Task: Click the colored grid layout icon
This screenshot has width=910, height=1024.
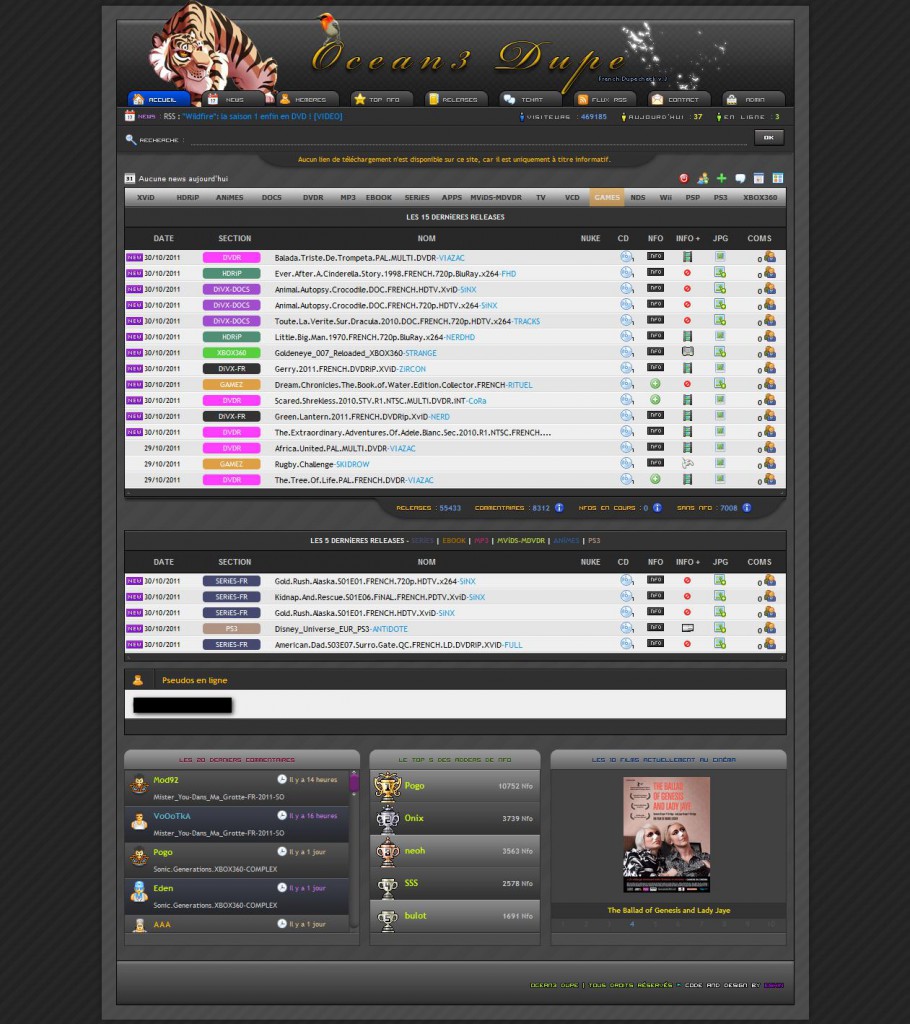Action: 777,178
